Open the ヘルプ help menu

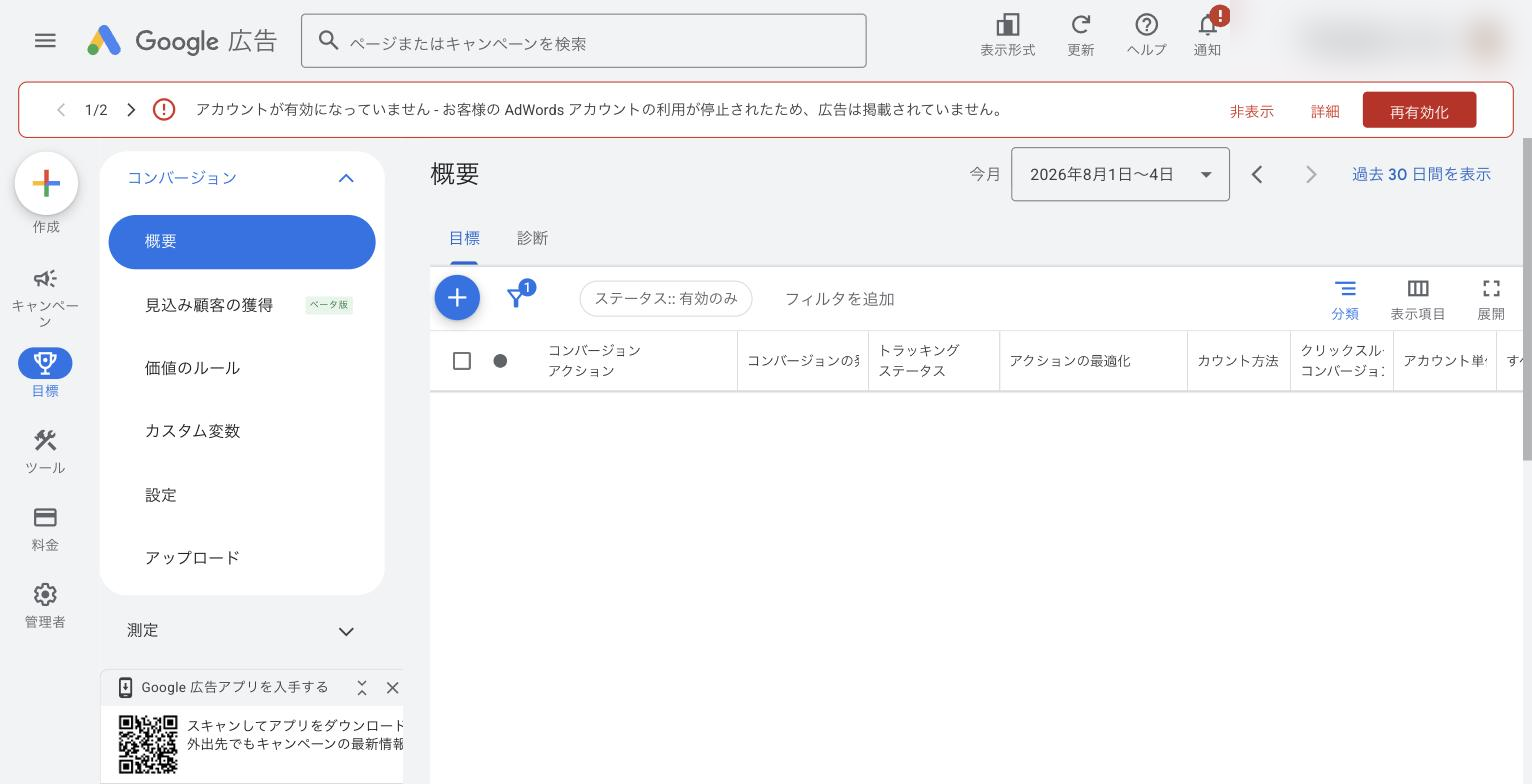(x=1146, y=35)
